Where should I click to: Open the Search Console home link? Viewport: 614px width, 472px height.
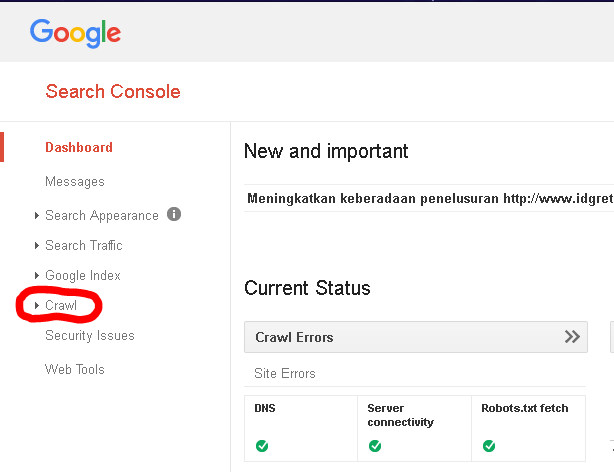click(x=113, y=92)
